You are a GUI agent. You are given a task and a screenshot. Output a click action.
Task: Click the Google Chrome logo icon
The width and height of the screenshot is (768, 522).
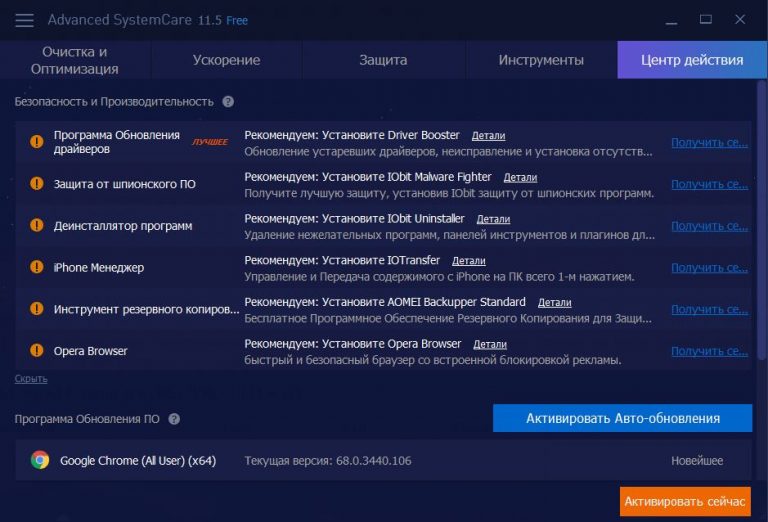point(40,460)
